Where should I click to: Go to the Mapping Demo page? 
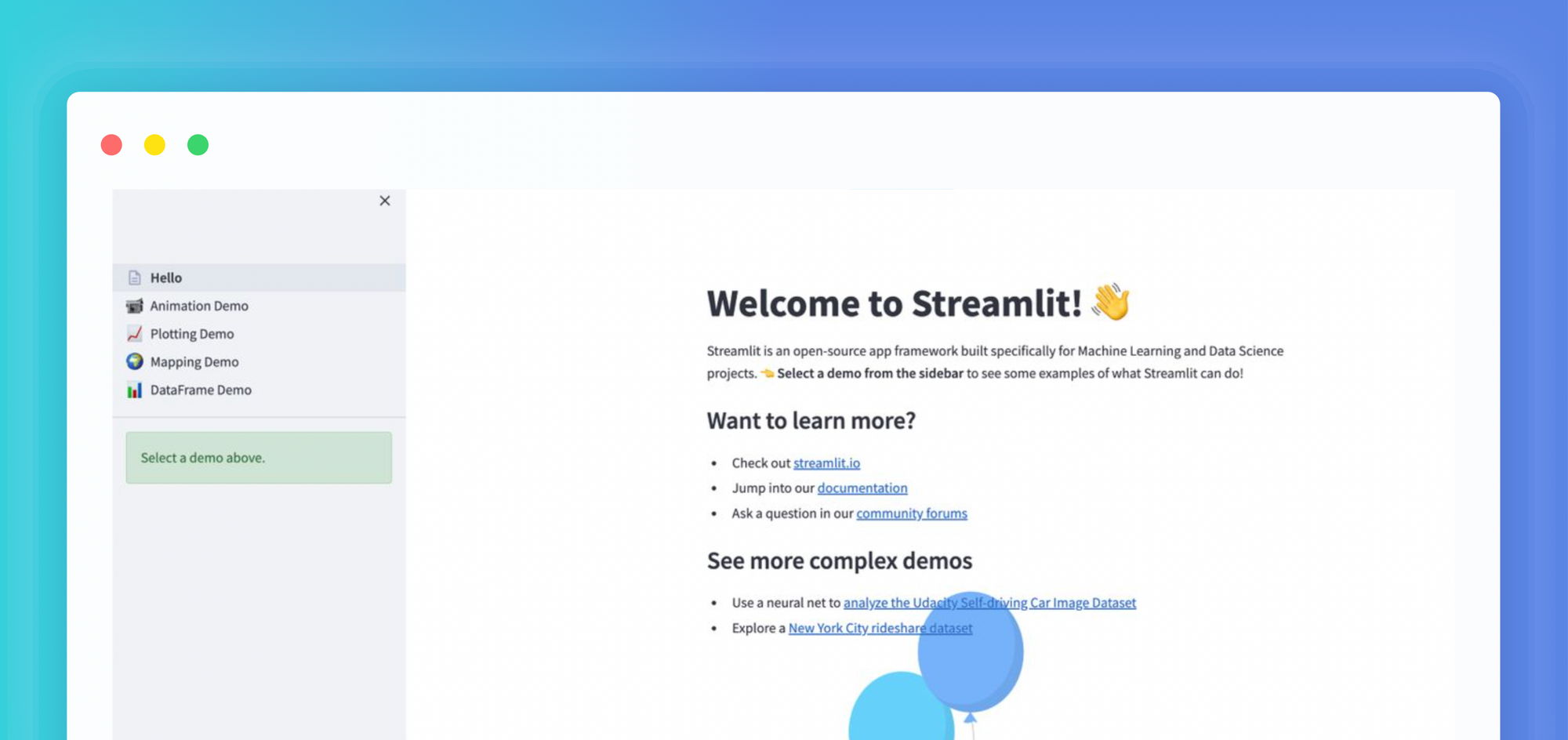(194, 361)
